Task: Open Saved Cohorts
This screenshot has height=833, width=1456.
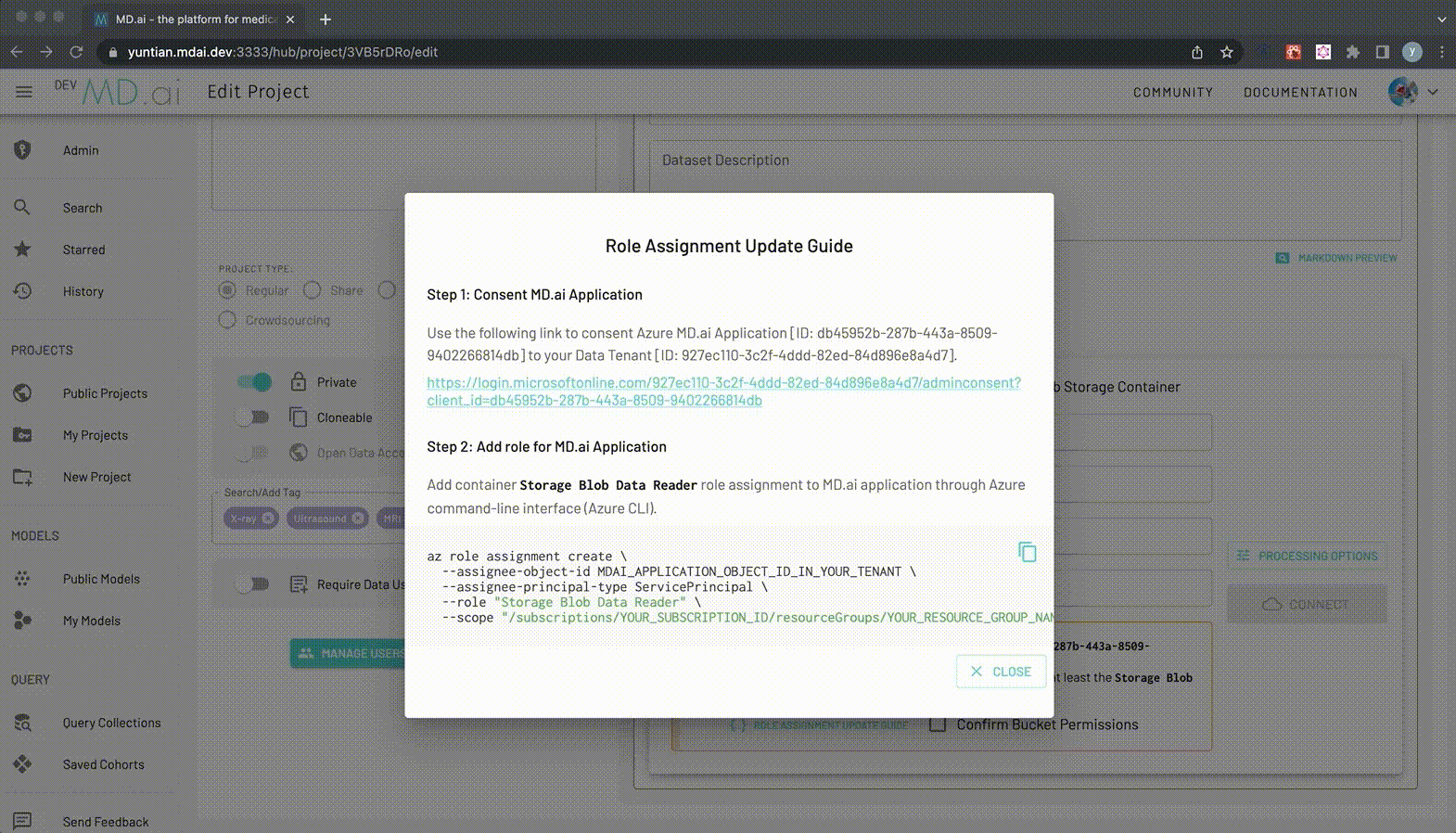Action: click(103, 764)
